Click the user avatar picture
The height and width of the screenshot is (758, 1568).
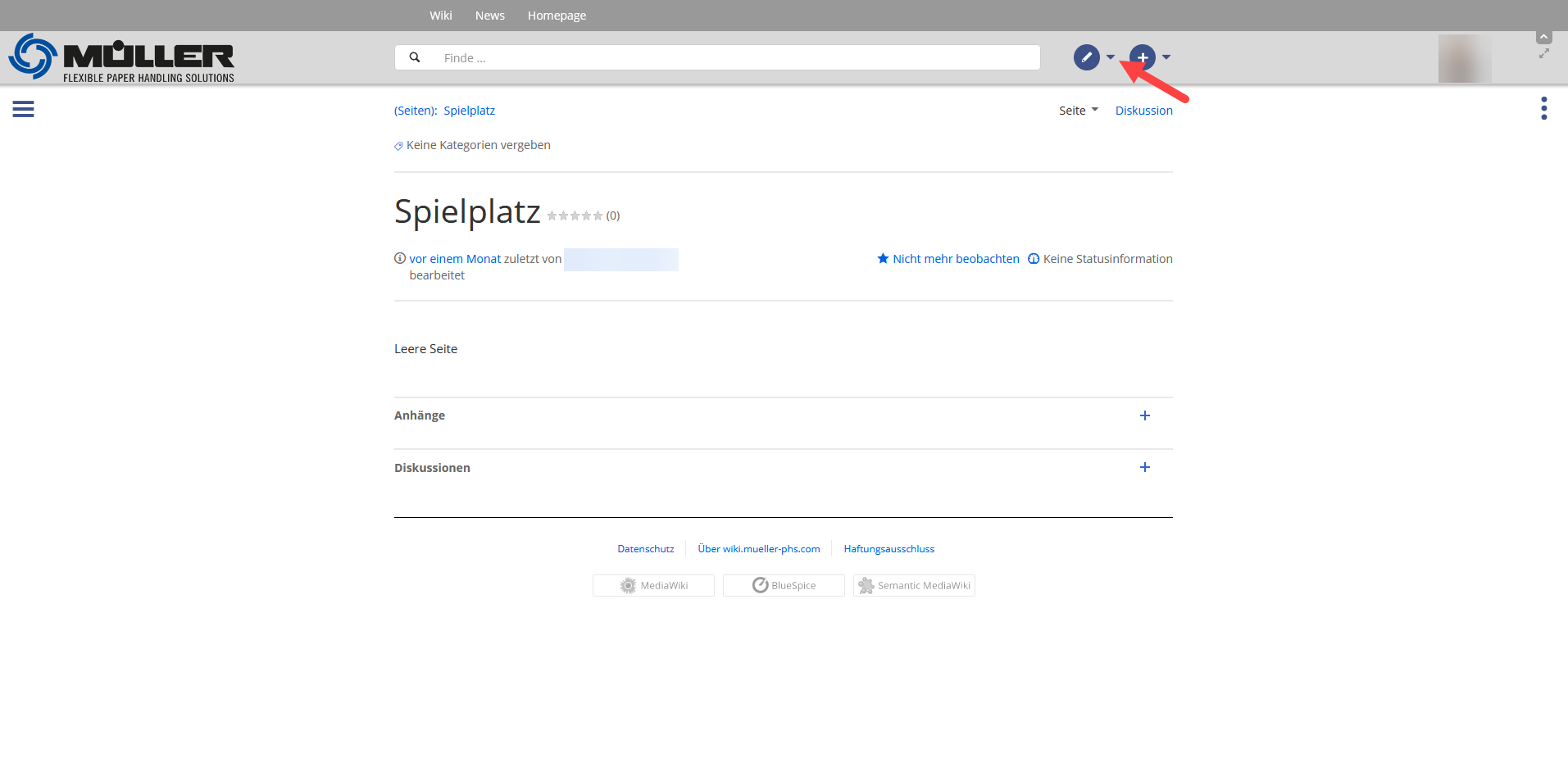1464,58
